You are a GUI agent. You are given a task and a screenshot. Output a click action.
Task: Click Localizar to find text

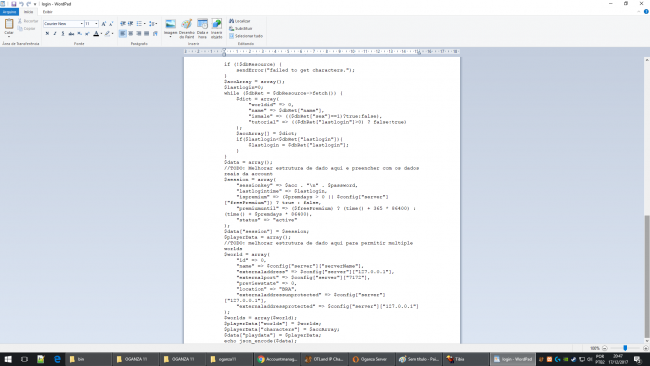[240, 21]
